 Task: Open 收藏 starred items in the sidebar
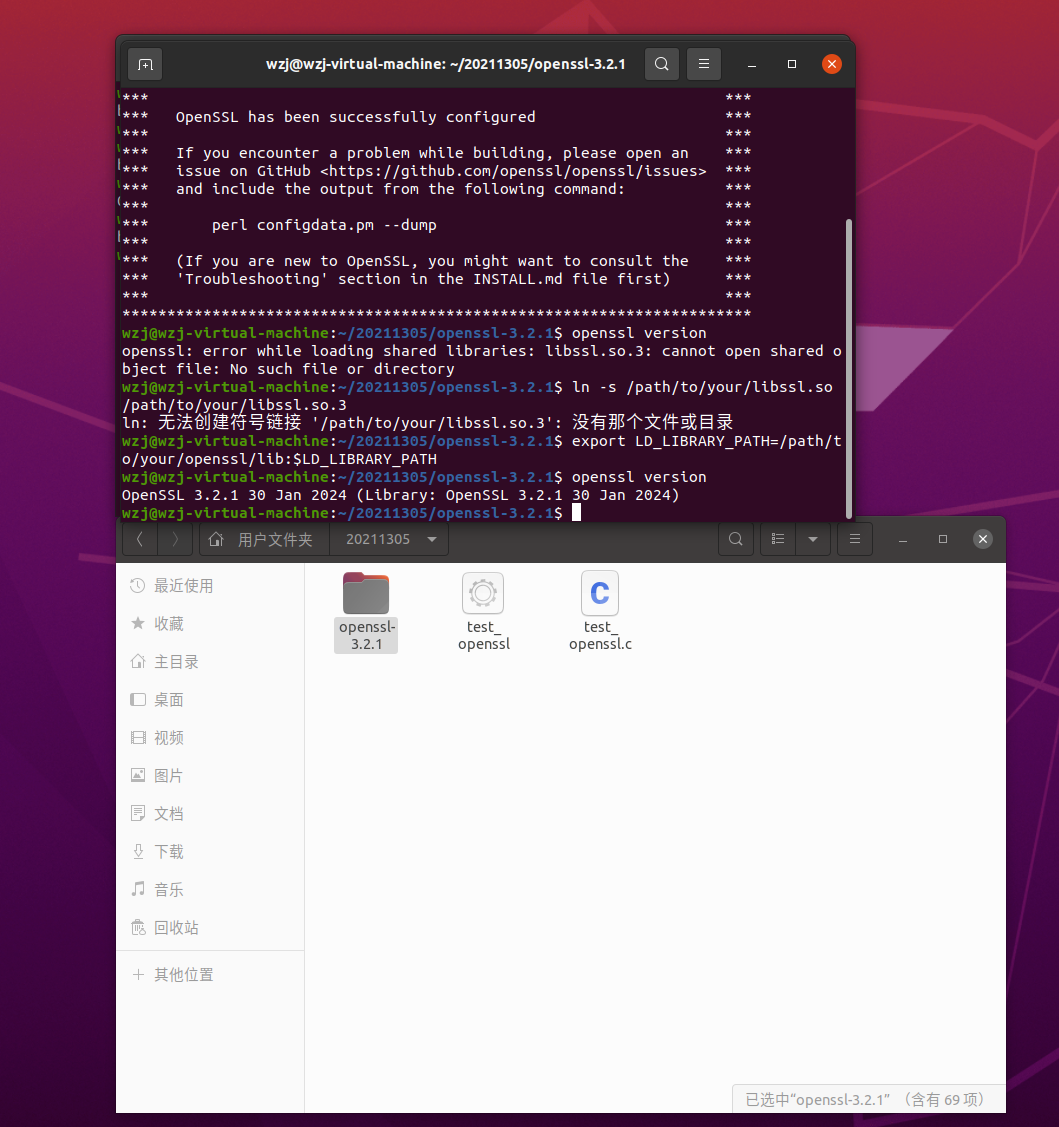210,624
